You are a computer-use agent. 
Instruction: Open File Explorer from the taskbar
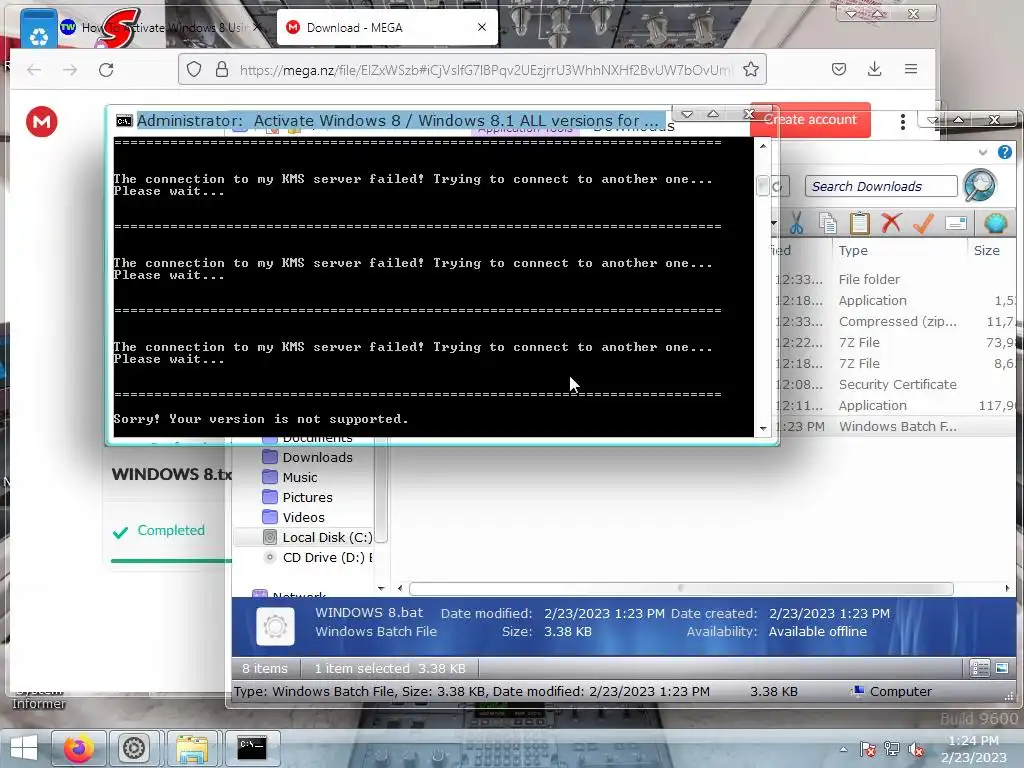click(192, 748)
